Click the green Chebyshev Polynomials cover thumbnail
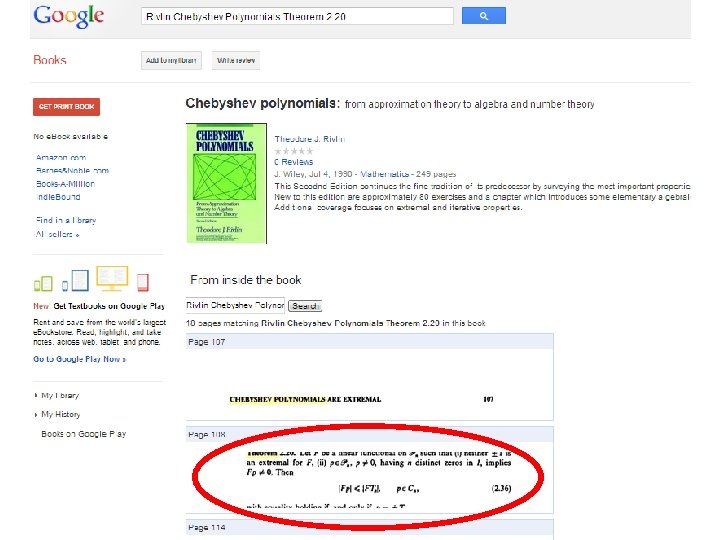The image size is (720, 540). [x=226, y=183]
